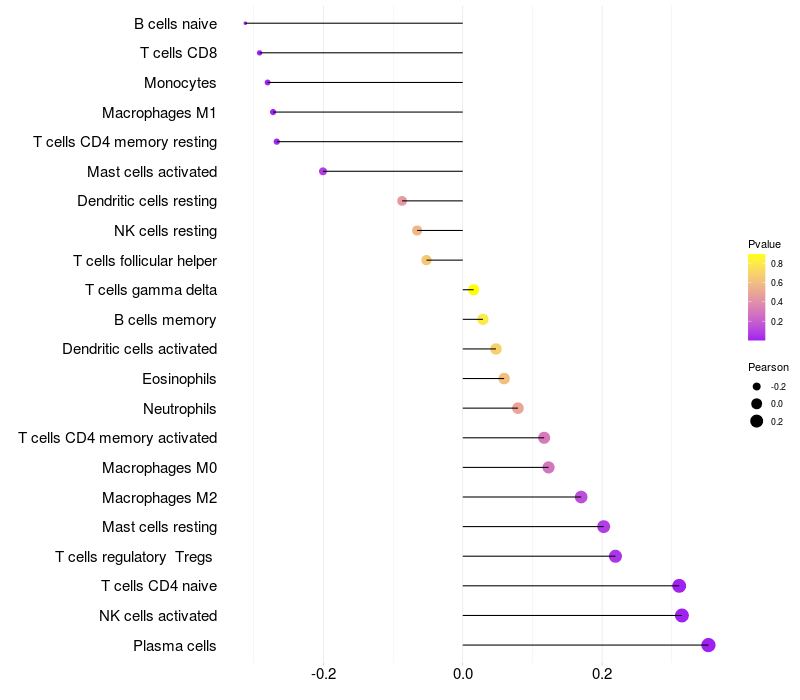
Task: Click the 0.0 x-axis tick label
Action: pyautogui.click(x=463, y=674)
